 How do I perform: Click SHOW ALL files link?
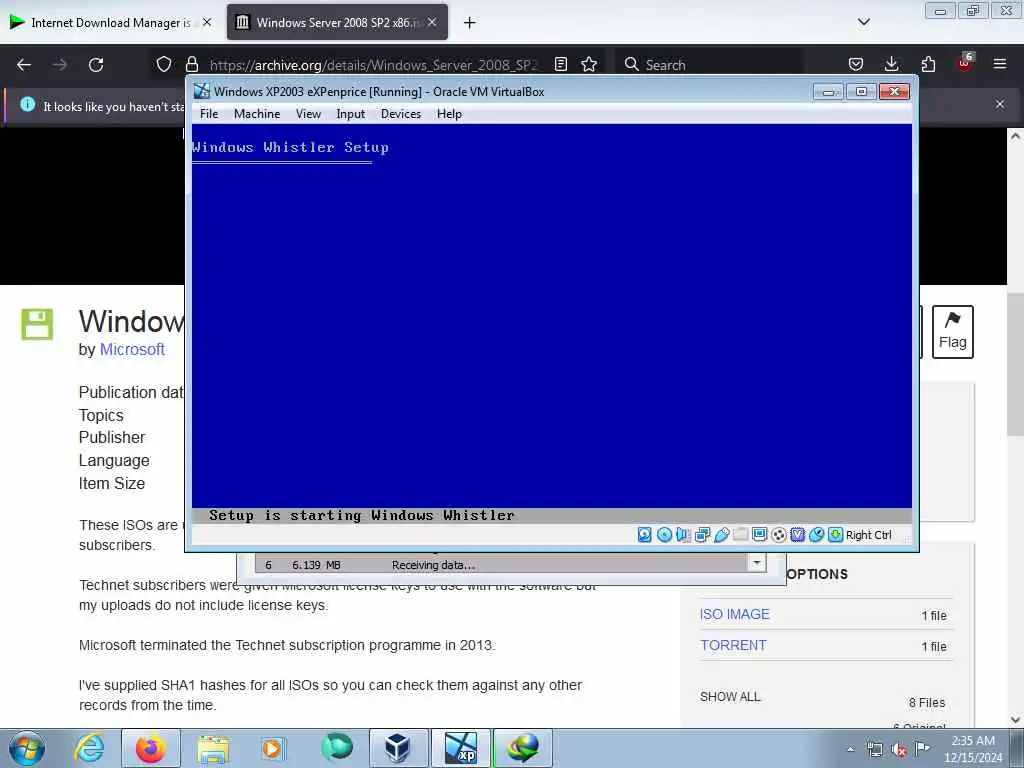coord(730,697)
